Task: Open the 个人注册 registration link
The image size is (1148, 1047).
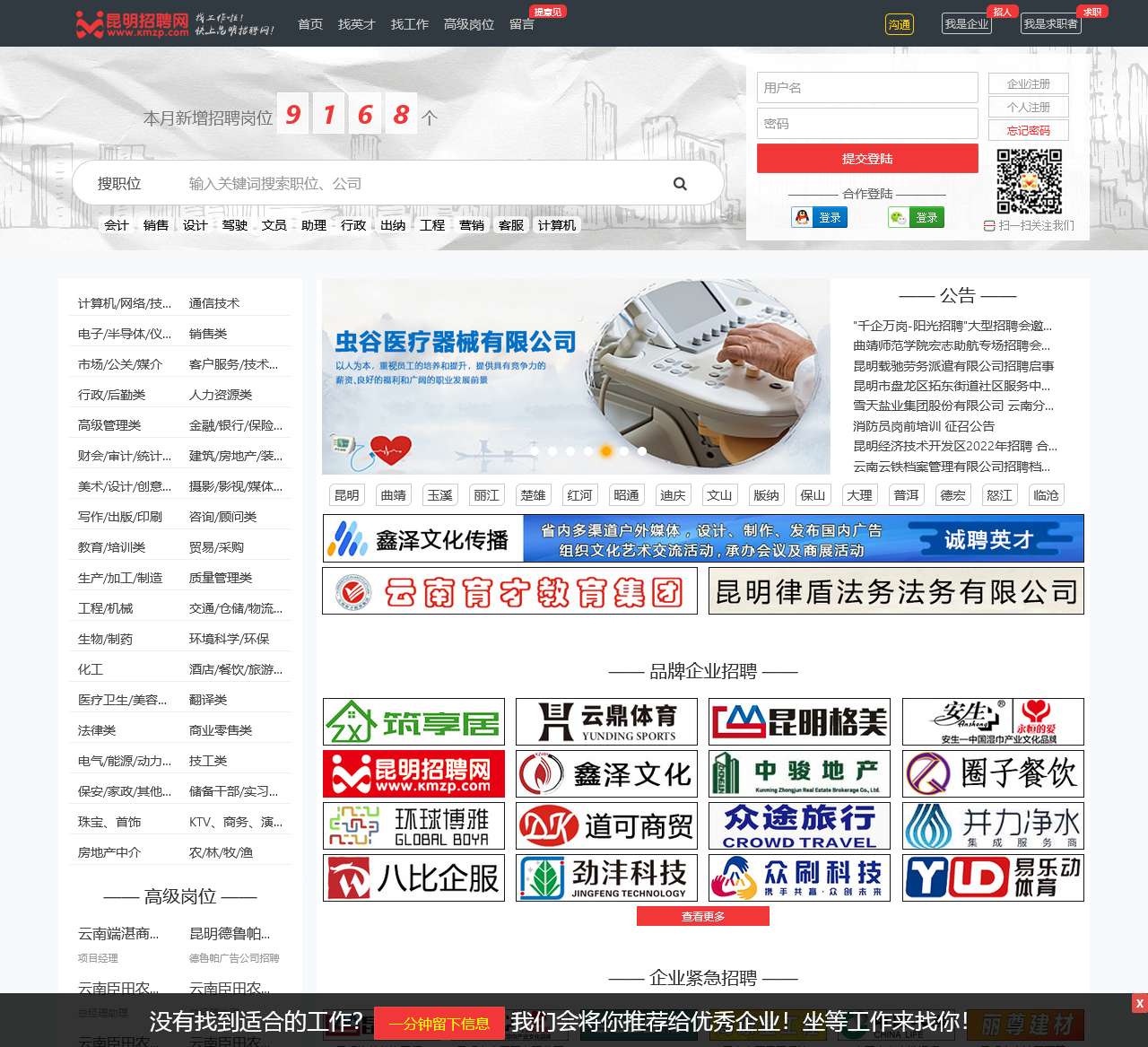Action: click(x=1028, y=106)
